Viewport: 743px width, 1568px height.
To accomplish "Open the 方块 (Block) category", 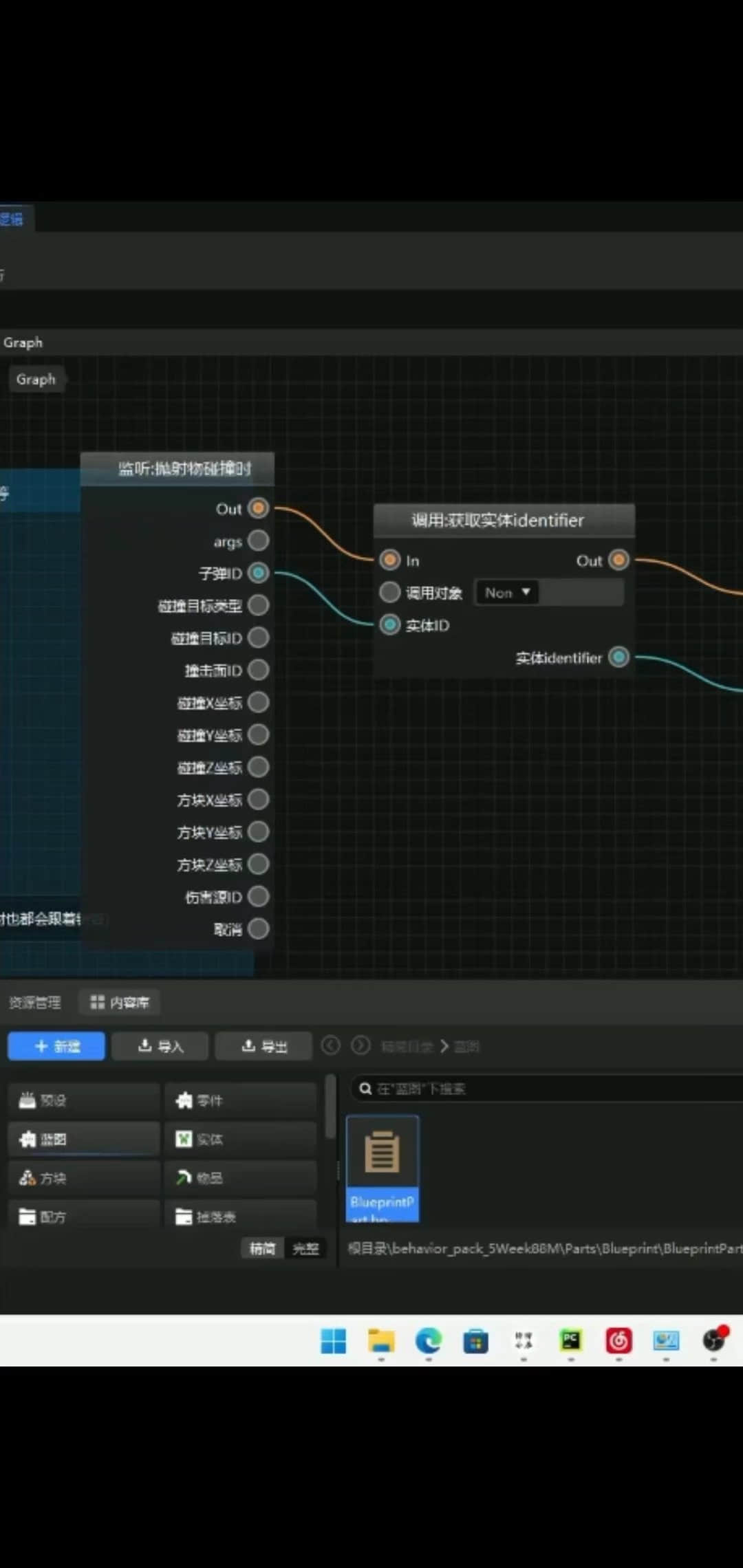I will coord(84,1178).
